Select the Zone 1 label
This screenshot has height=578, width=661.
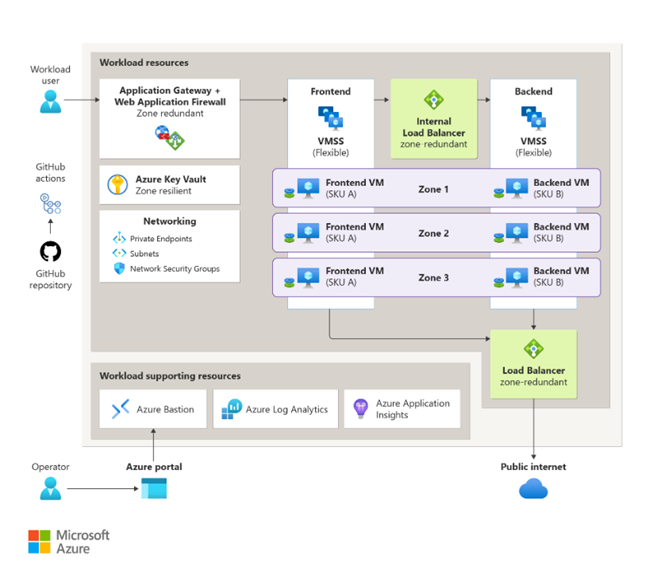click(433, 189)
